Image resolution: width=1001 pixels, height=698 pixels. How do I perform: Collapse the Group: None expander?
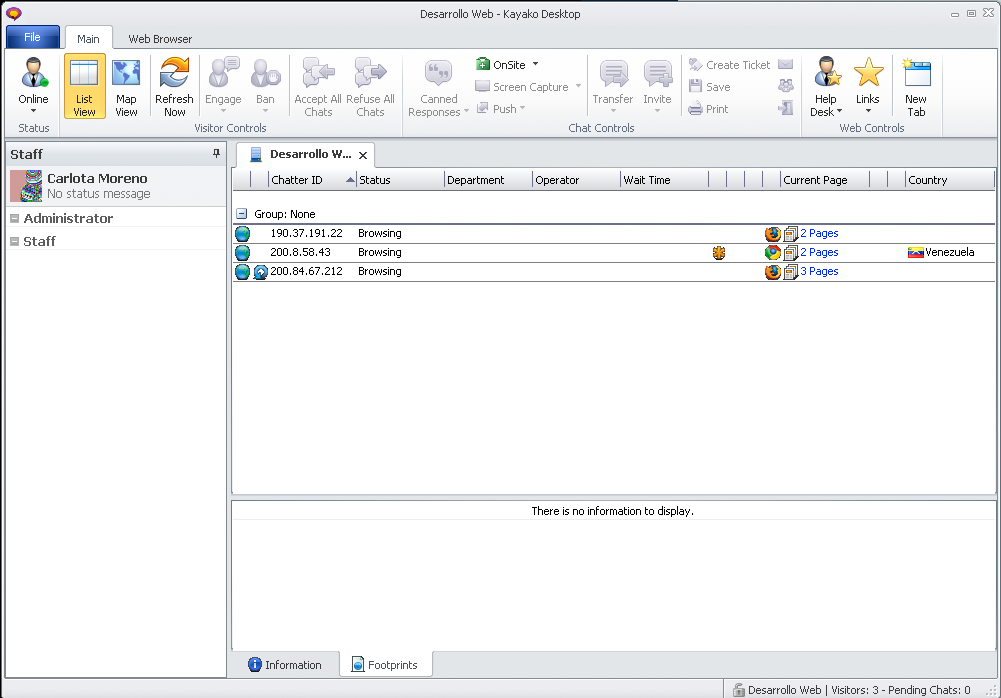242,214
